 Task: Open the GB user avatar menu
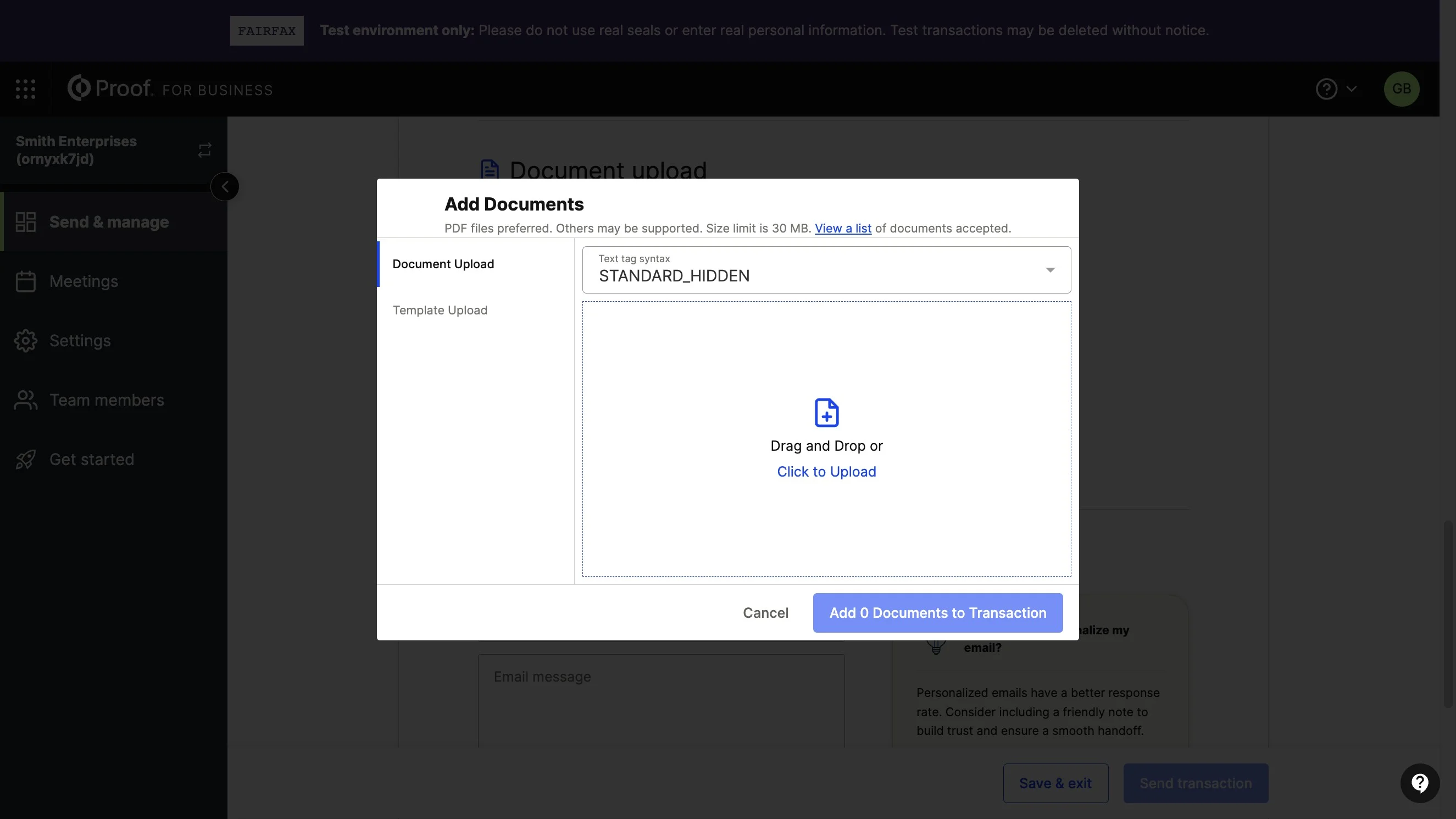(1401, 89)
